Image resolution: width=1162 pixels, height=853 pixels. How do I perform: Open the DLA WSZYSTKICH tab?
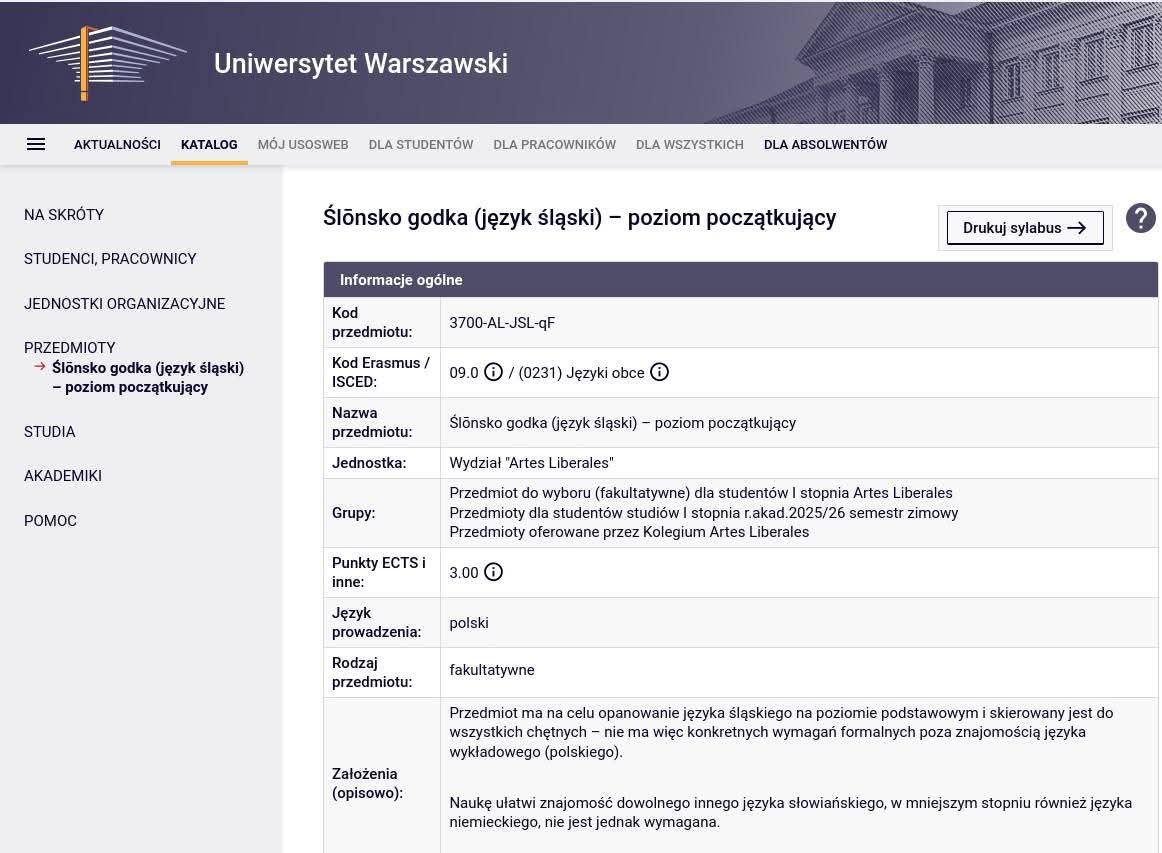click(690, 145)
